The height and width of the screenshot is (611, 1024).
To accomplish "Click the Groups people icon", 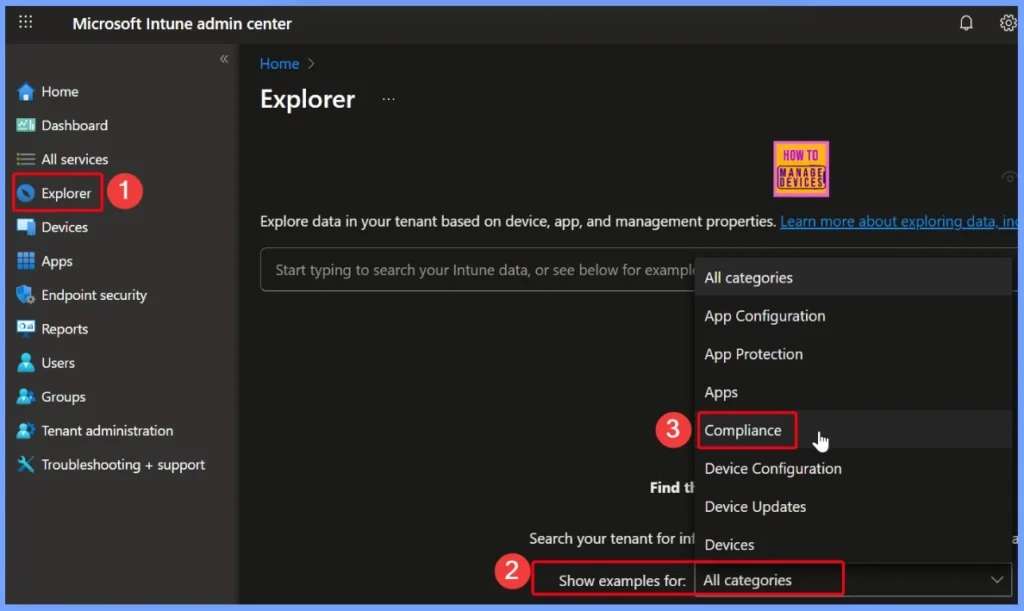I will coord(25,397).
